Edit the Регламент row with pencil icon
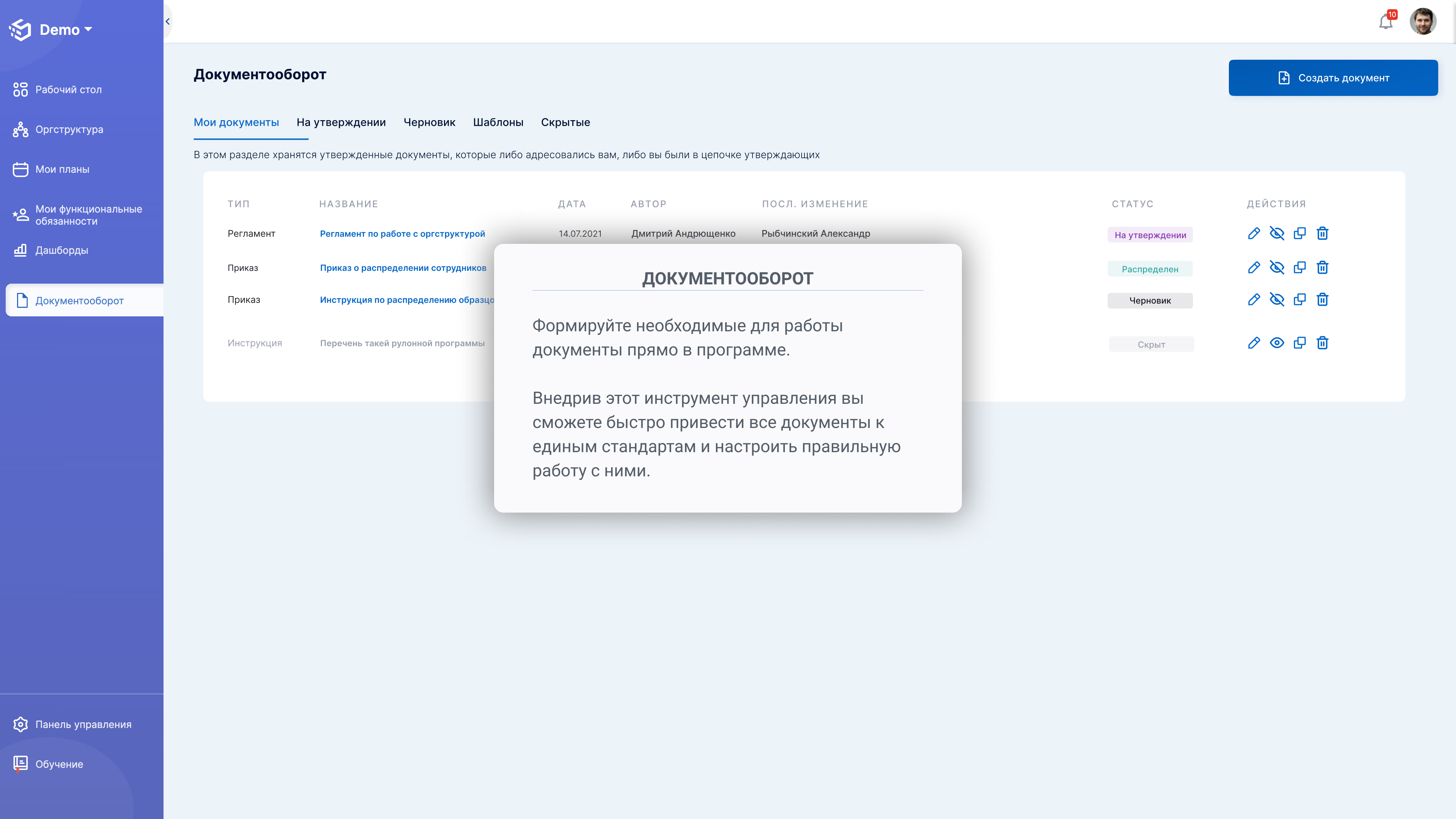1456x819 pixels. click(x=1254, y=234)
